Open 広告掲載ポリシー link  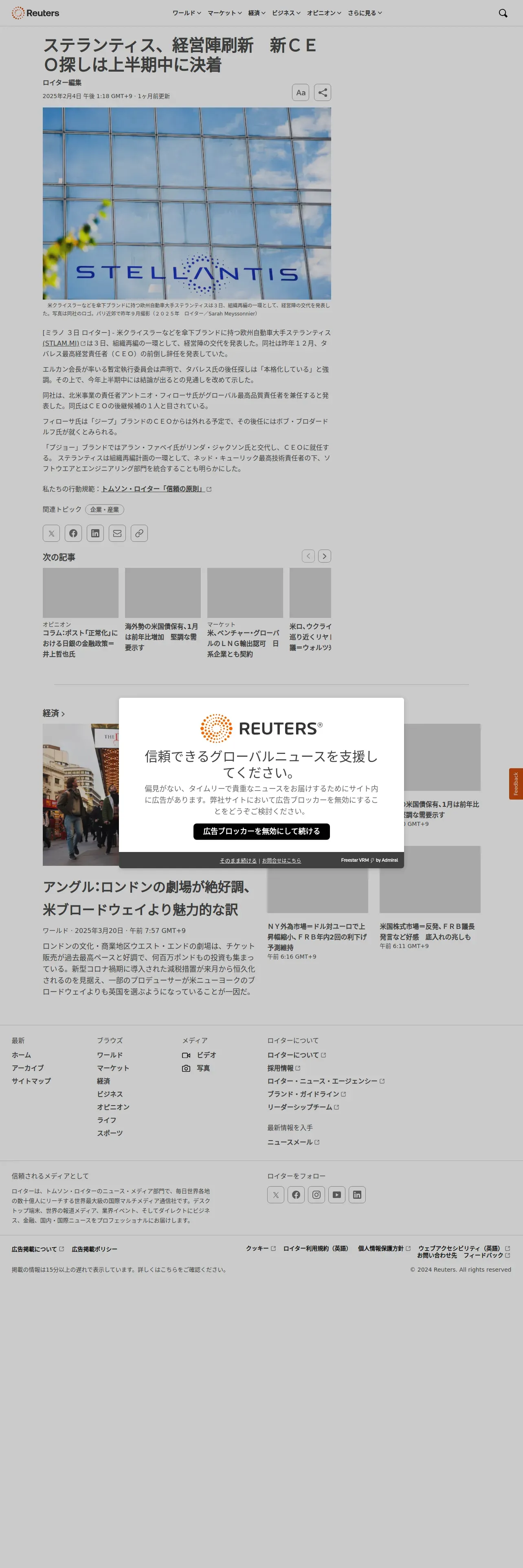coord(94,1248)
